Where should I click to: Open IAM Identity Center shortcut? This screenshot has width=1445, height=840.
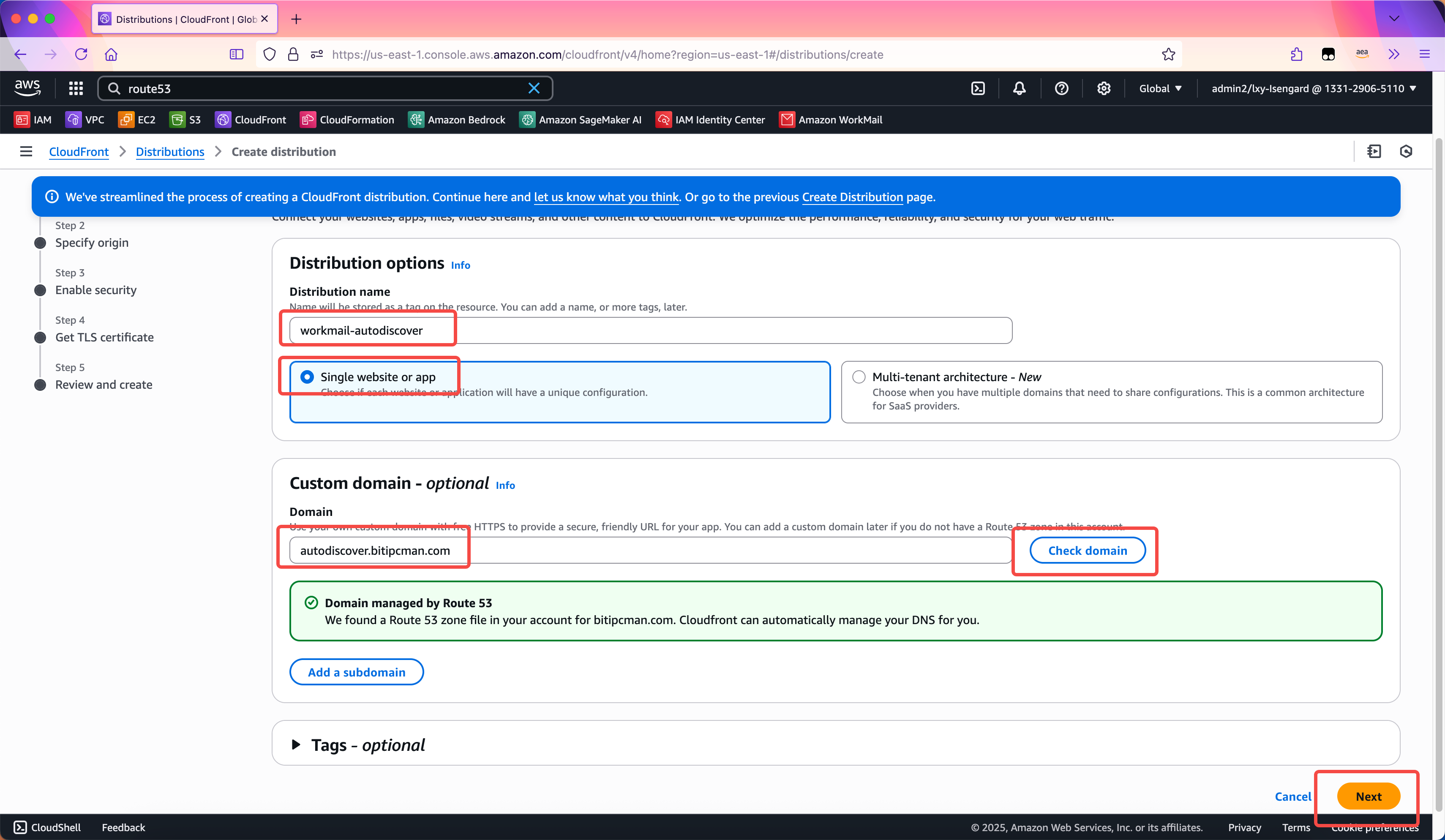click(x=710, y=120)
